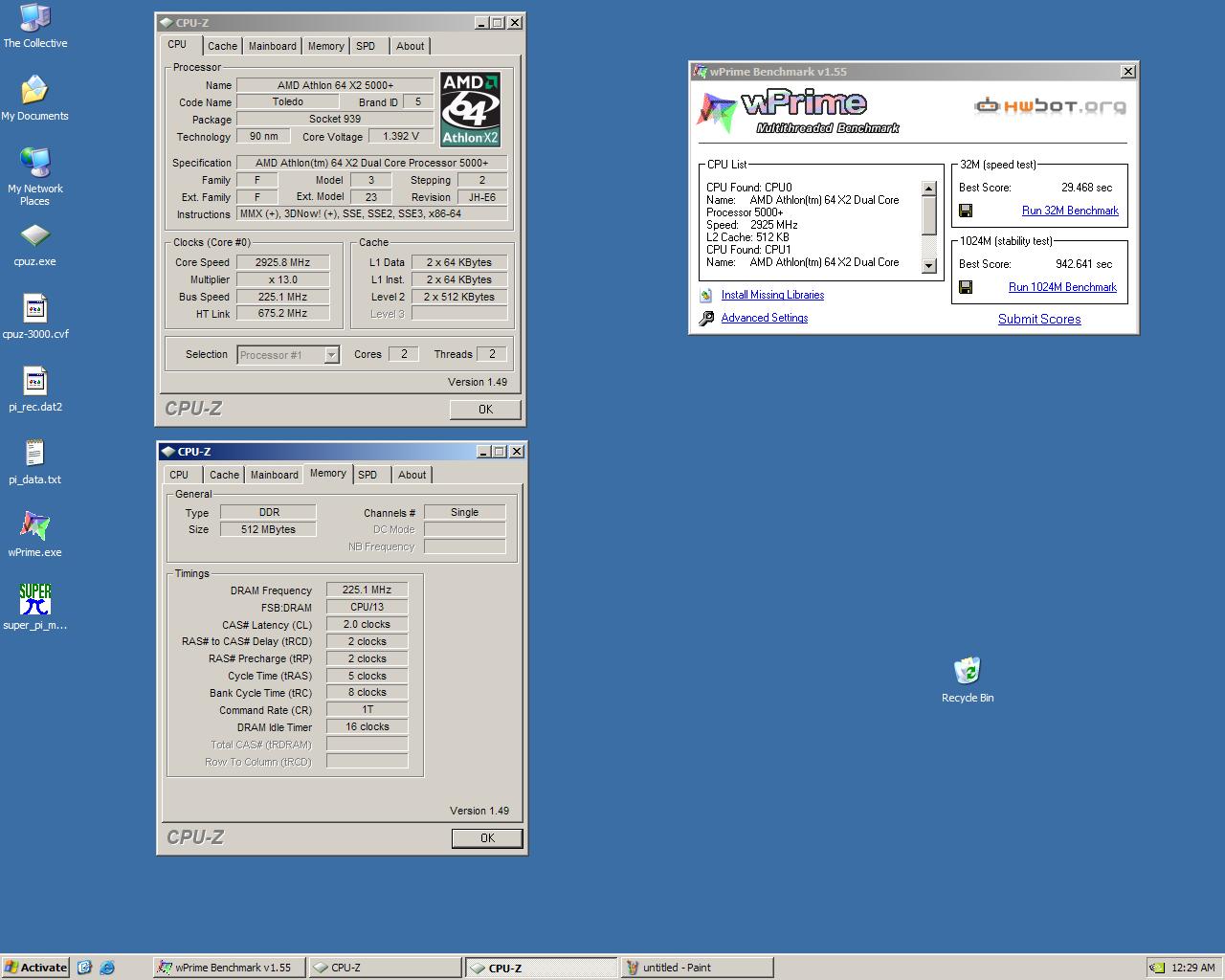Click OK in bottom CPU-Z window

point(487,838)
